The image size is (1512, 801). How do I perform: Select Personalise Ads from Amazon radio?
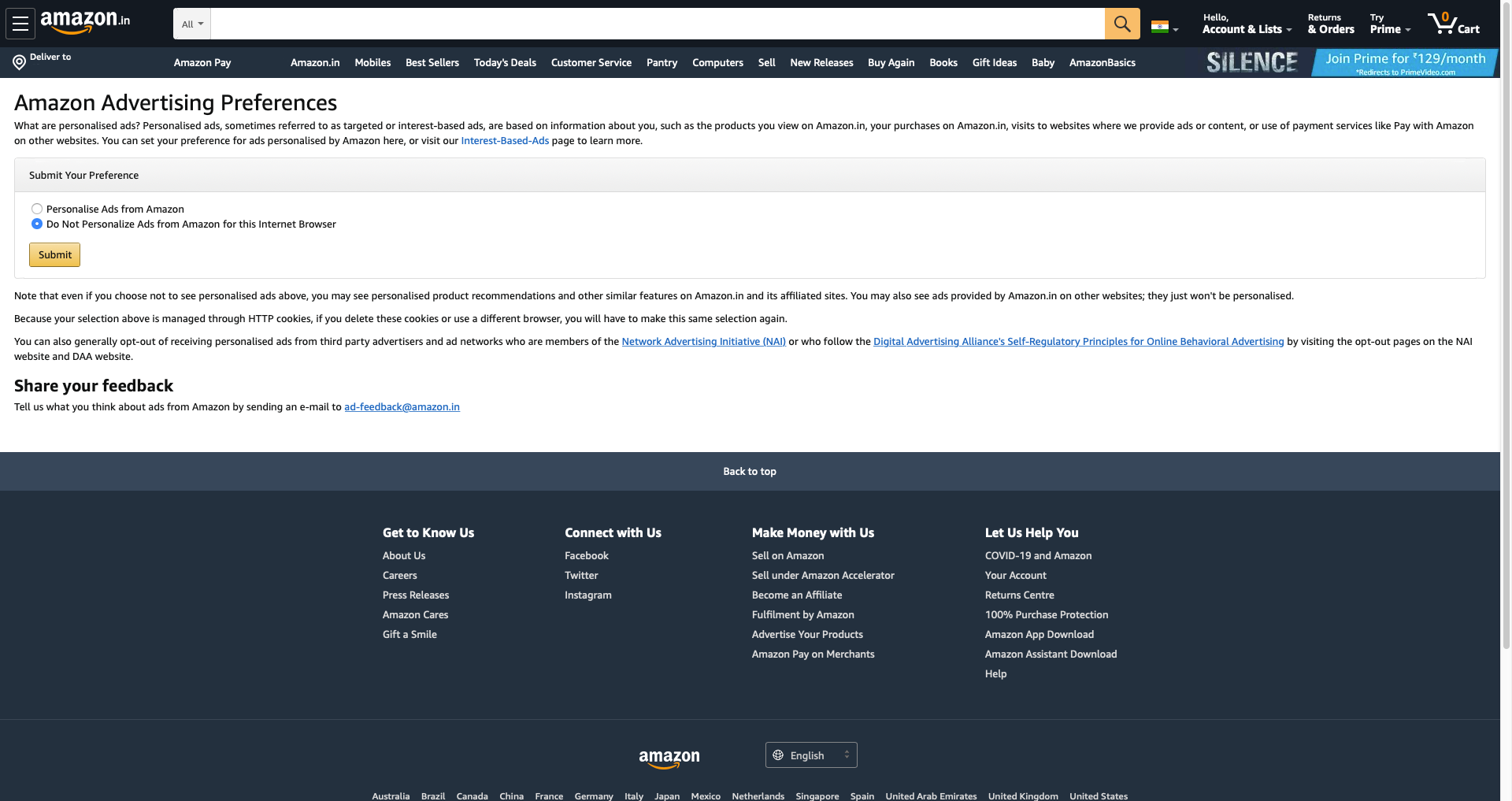37,209
